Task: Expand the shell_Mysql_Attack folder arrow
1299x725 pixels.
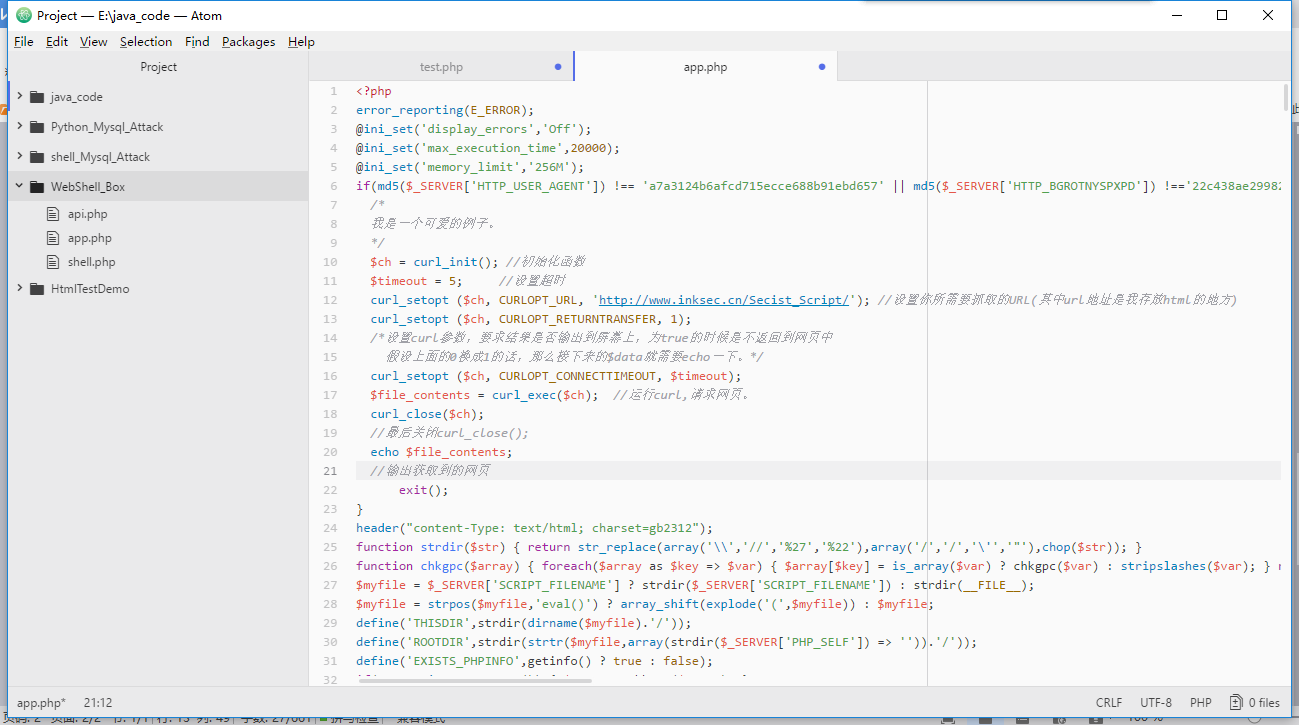Action: click(x=19, y=157)
